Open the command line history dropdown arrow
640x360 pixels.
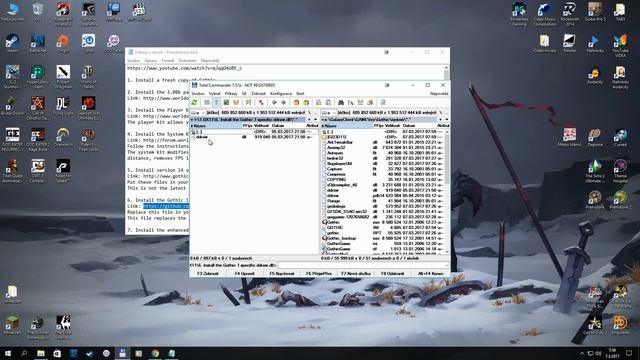447,265
